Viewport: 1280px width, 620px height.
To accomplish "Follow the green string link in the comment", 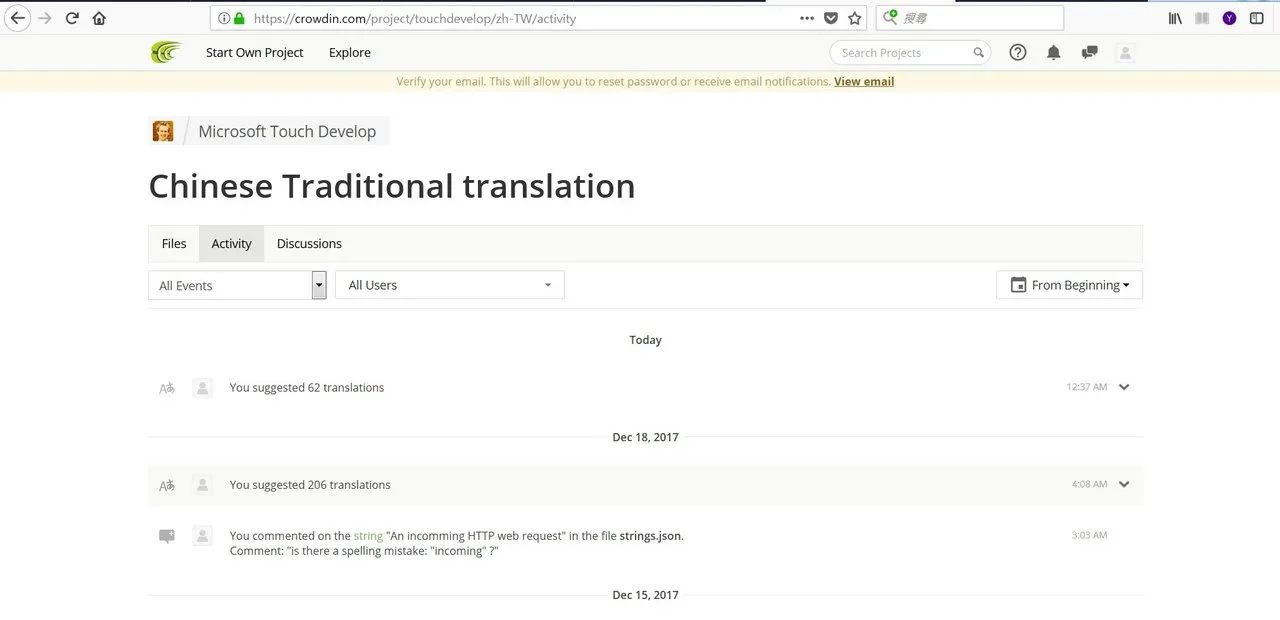I will coord(368,536).
